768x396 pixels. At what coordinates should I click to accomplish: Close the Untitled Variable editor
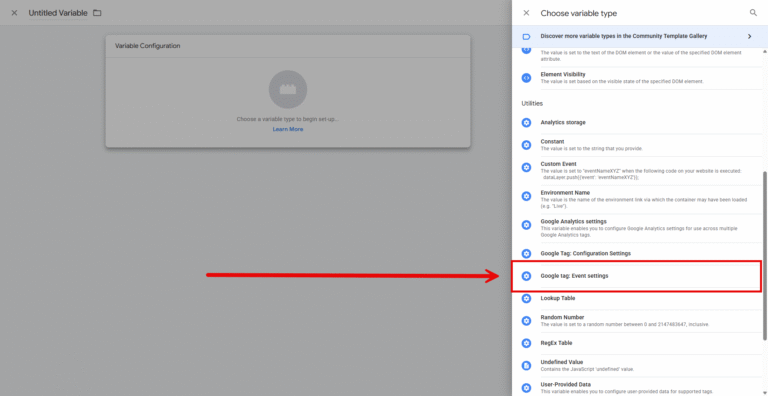click(x=14, y=13)
